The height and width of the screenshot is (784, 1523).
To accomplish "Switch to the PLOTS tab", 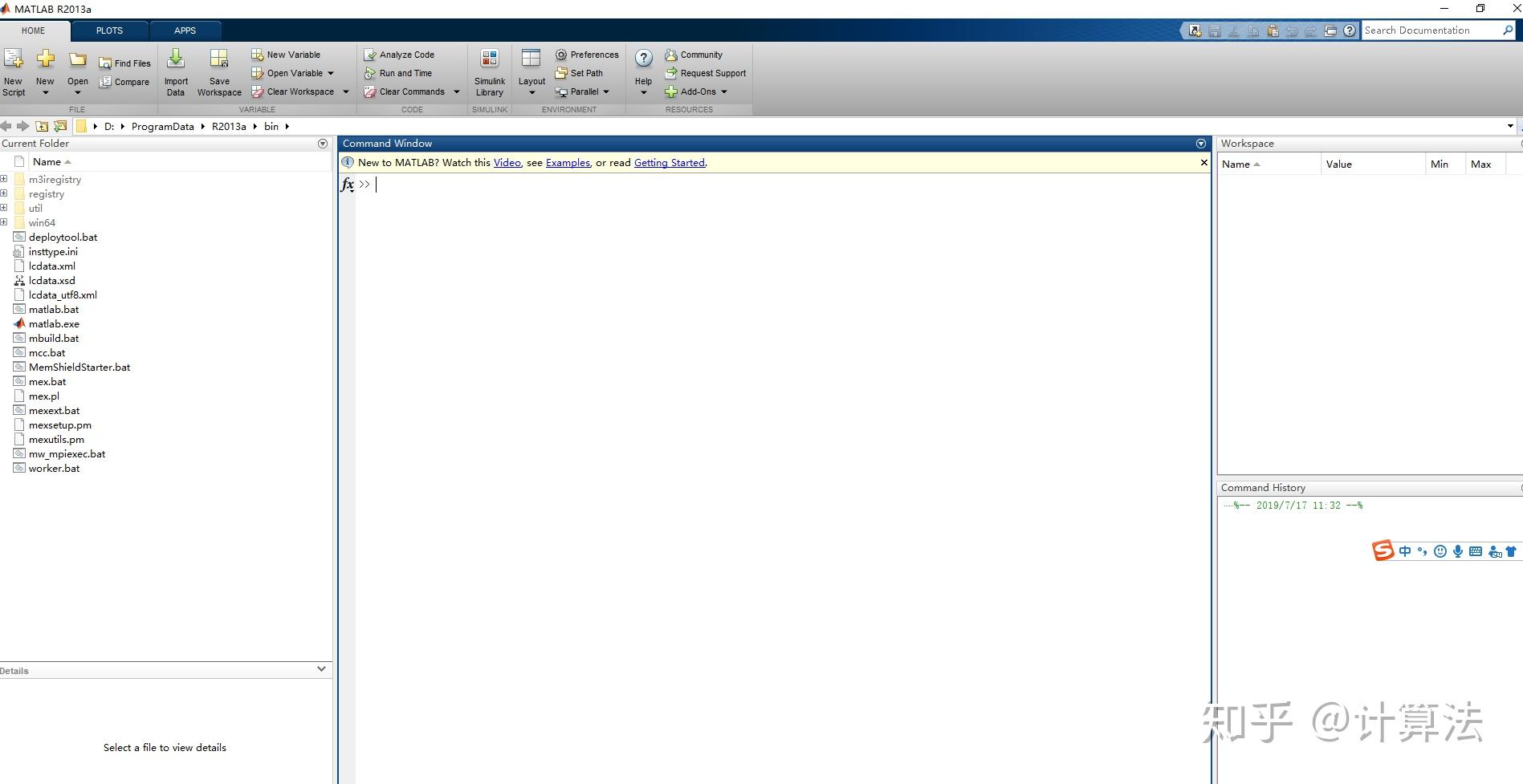I will [109, 30].
